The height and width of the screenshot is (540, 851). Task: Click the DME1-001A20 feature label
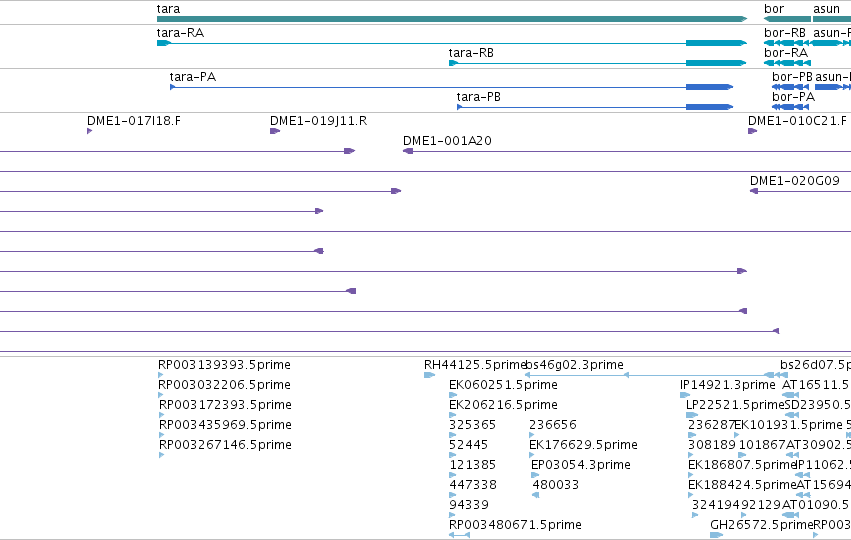click(447, 141)
